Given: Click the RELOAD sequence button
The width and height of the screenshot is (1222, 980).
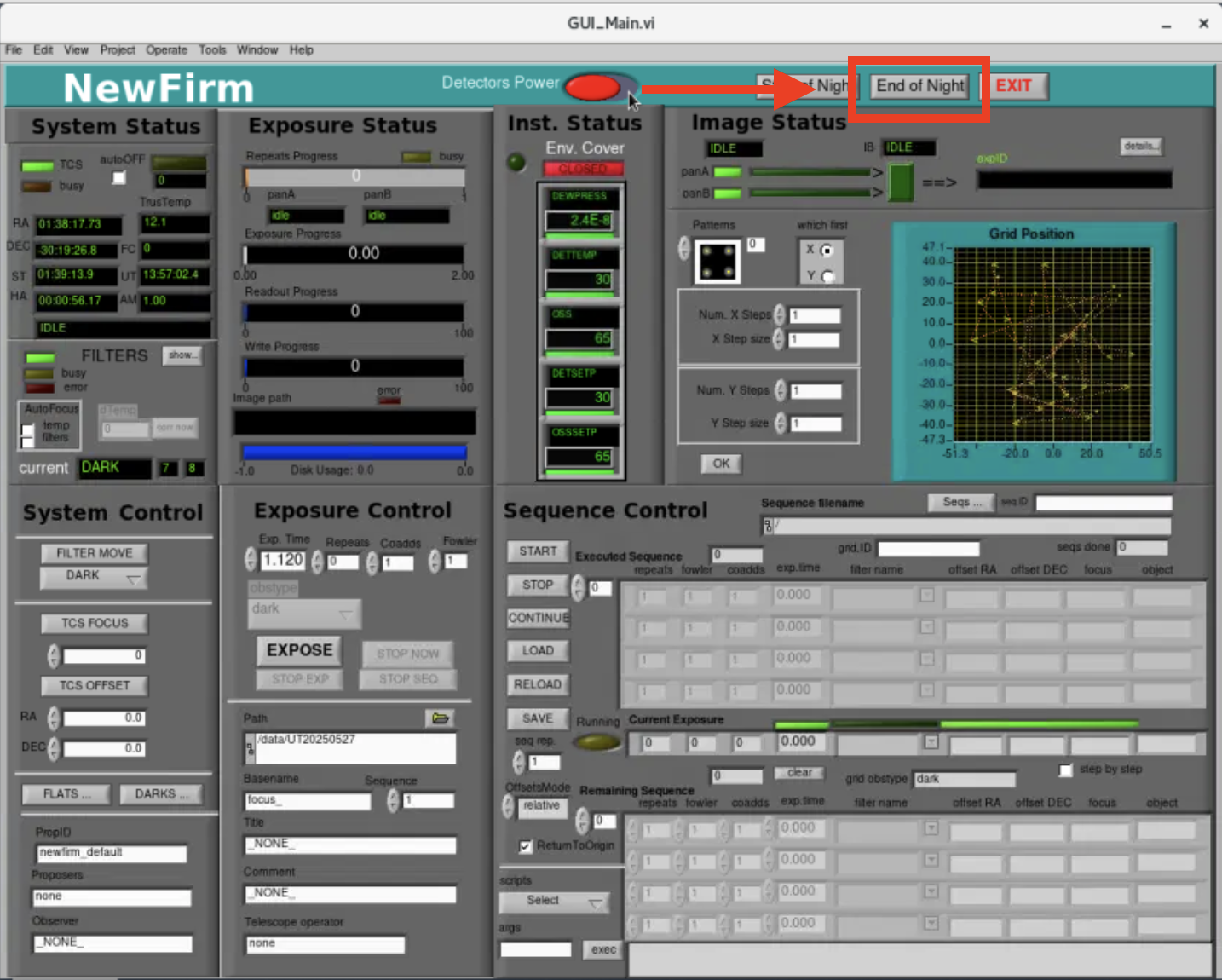Looking at the screenshot, I should [538, 684].
